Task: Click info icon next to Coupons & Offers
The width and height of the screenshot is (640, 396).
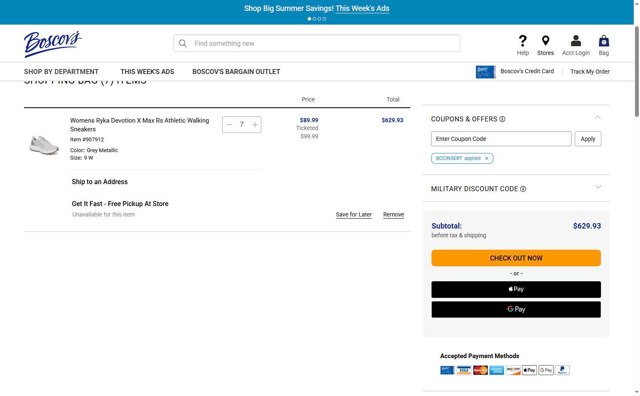Action: point(502,119)
